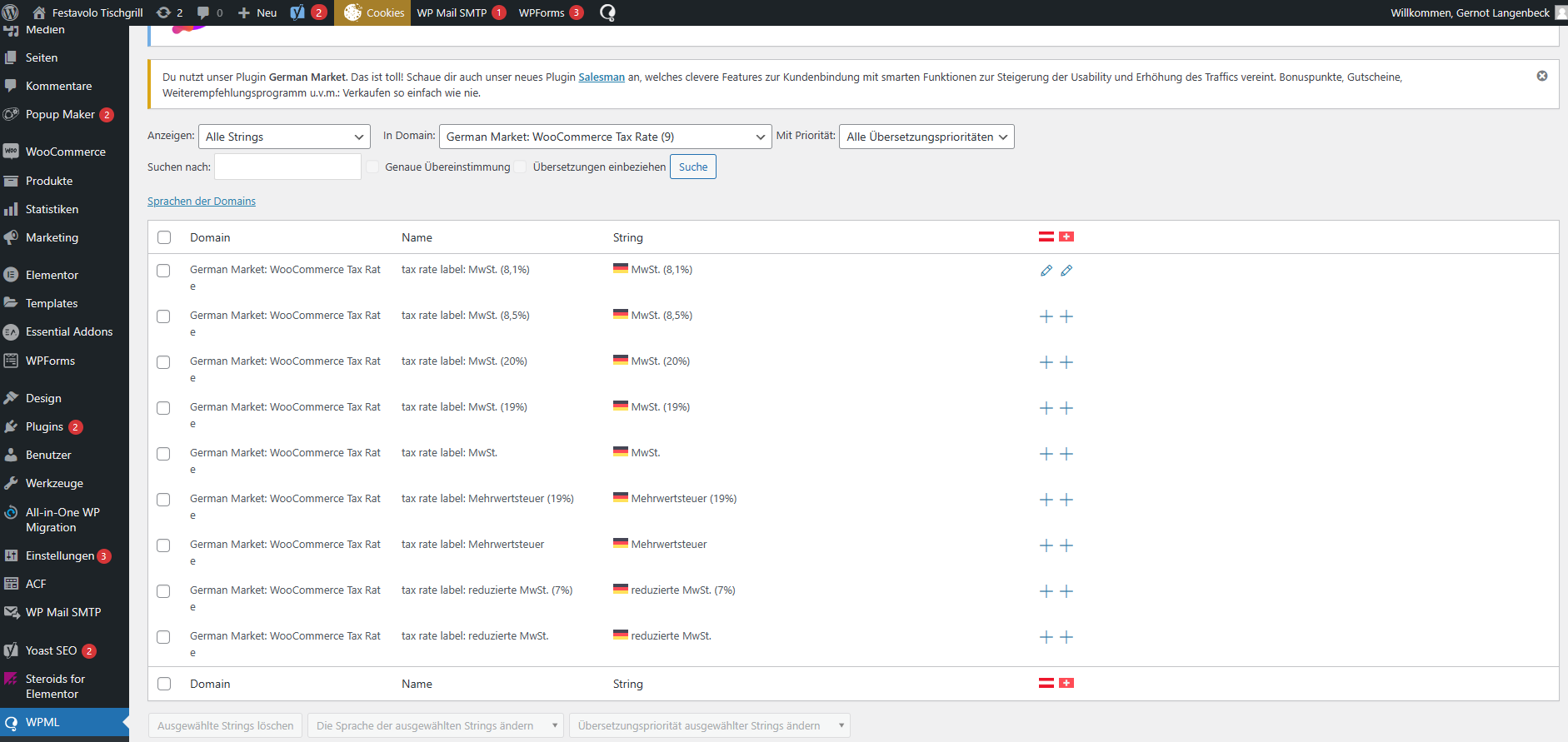Image resolution: width=1568 pixels, height=742 pixels.
Task: Open the Festavolo Tischgrill site menu
Action: point(87,12)
